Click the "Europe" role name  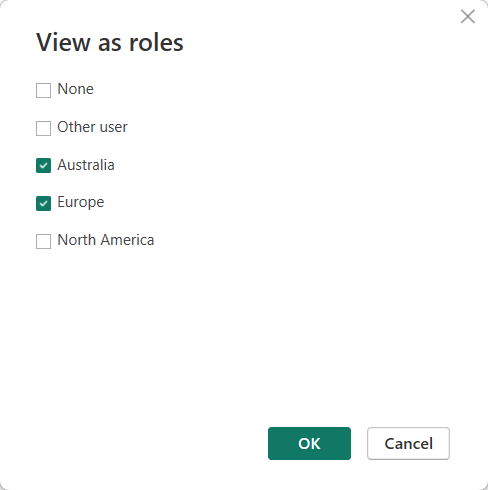tap(81, 203)
